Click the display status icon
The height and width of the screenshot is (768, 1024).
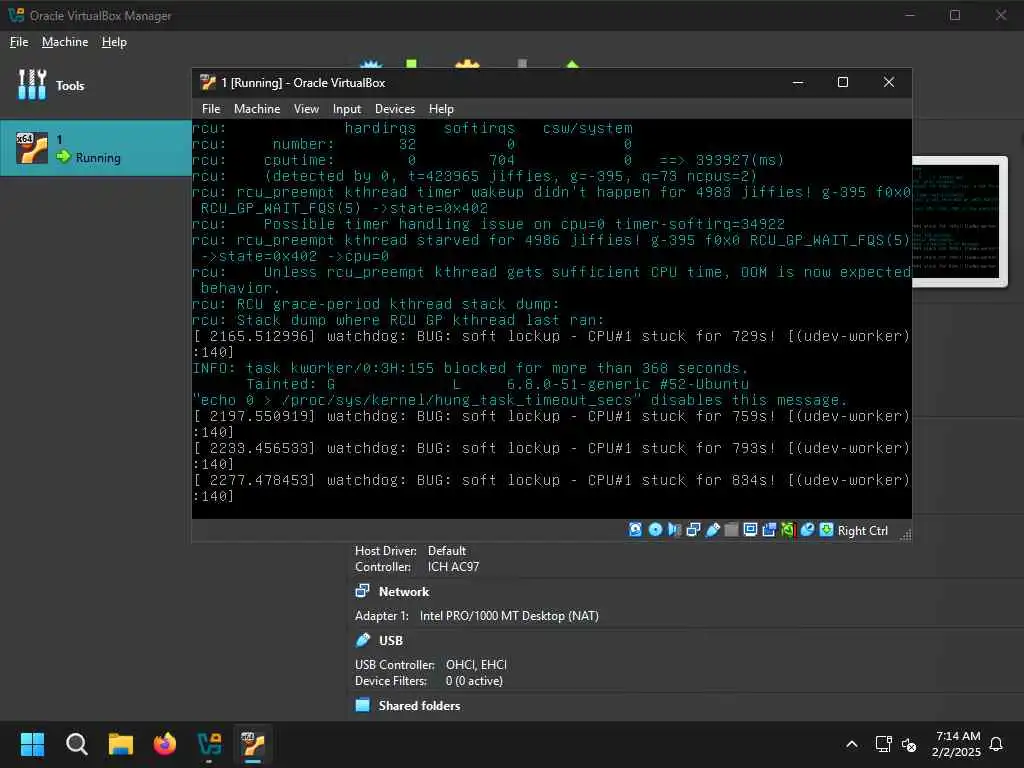[x=750, y=530]
